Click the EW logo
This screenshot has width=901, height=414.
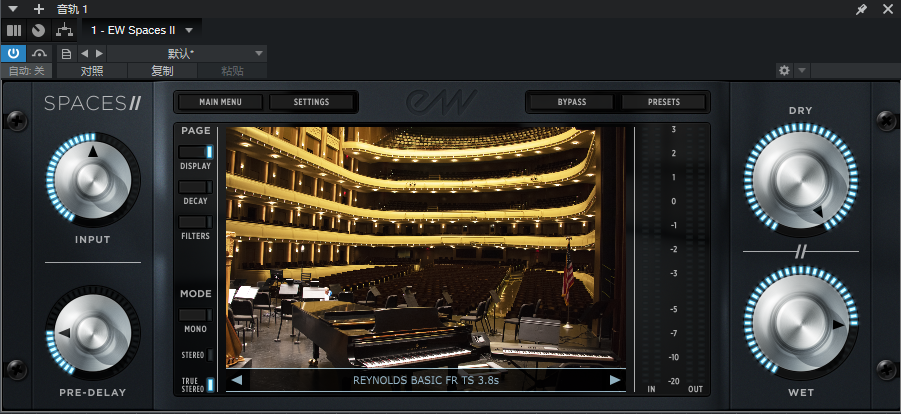[441, 102]
